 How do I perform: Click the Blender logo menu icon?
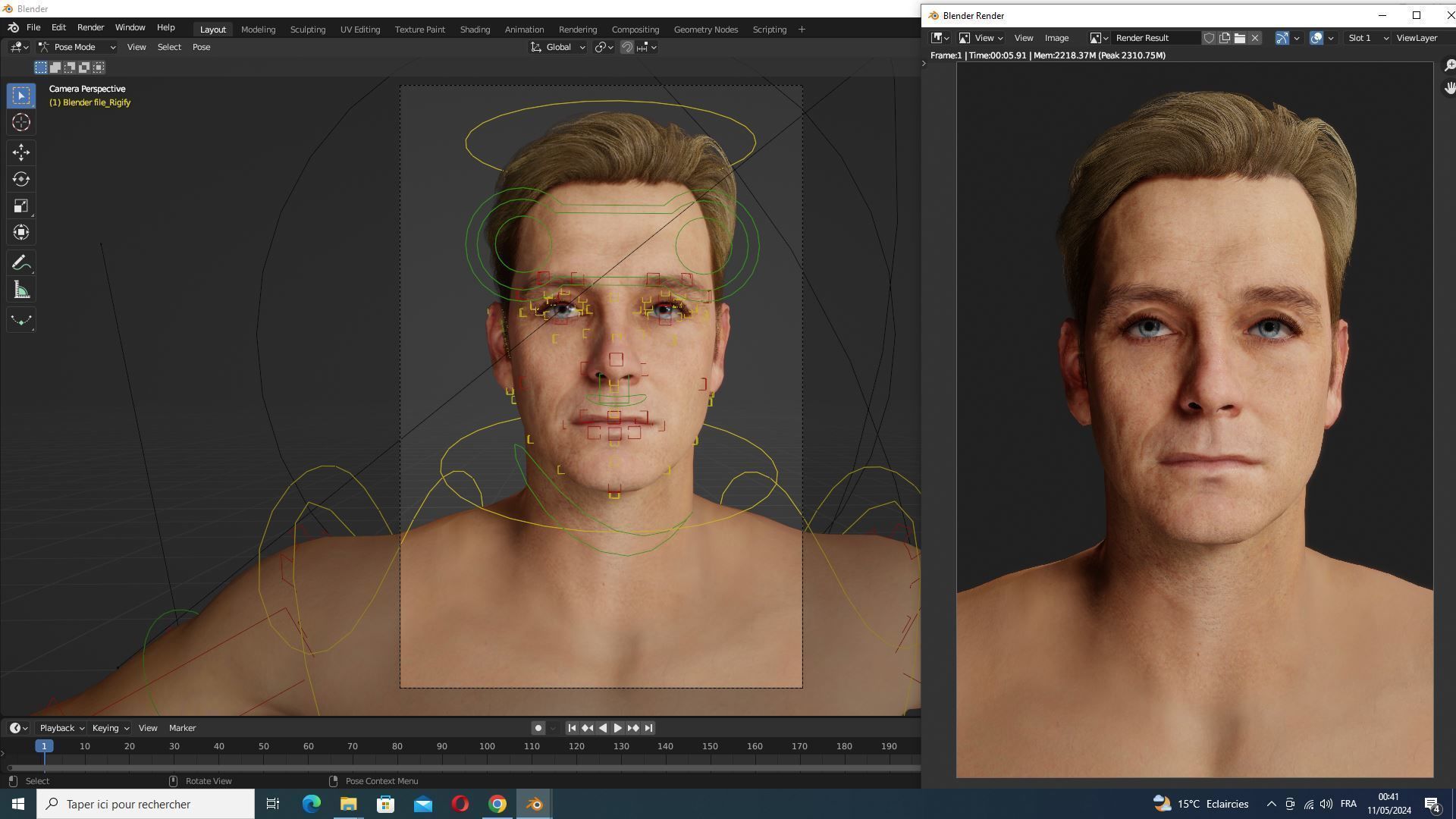[x=13, y=27]
